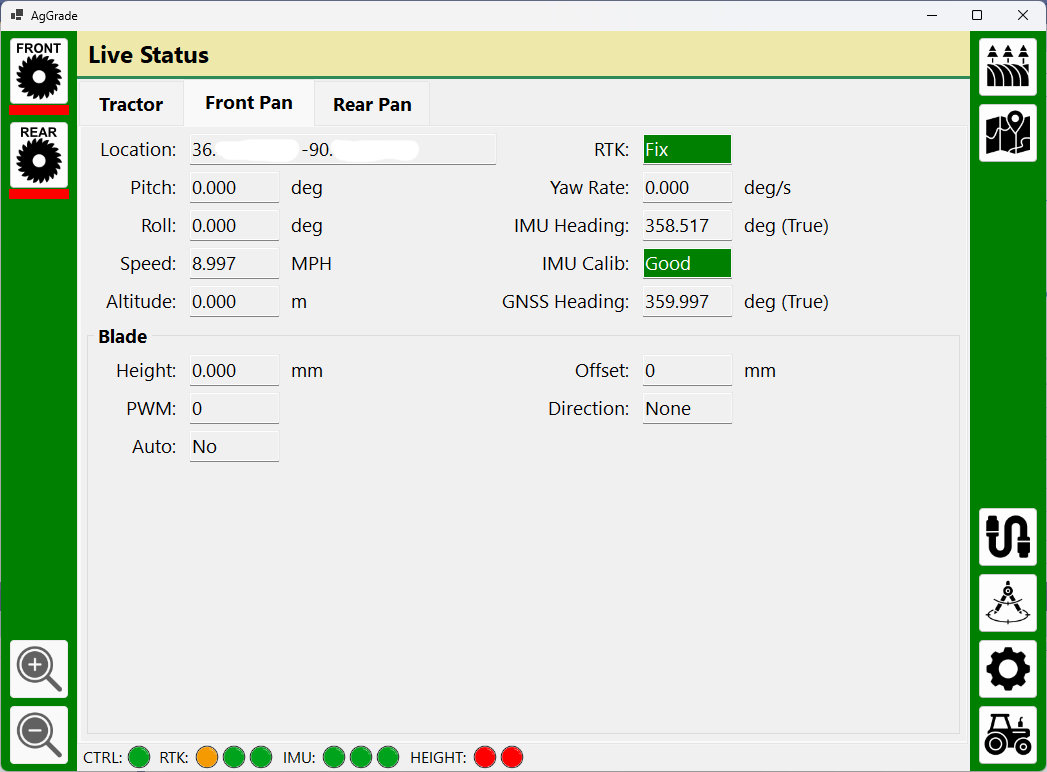The height and width of the screenshot is (772, 1047).
Task: Open settings via the gear icon
Action: coord(1007,669)
